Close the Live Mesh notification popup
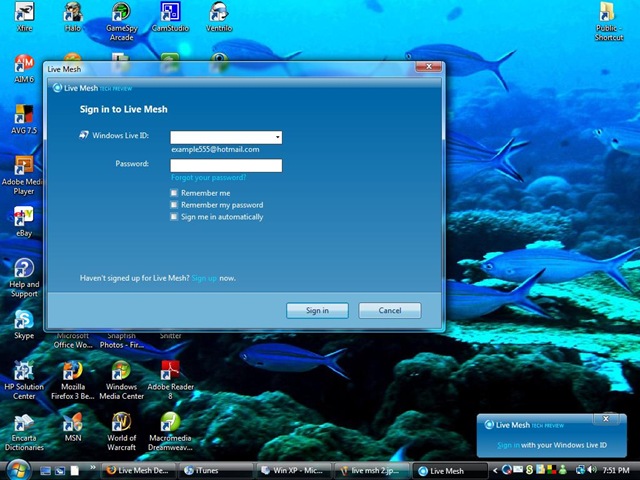640x480 pixels. [x=606, y=418]
